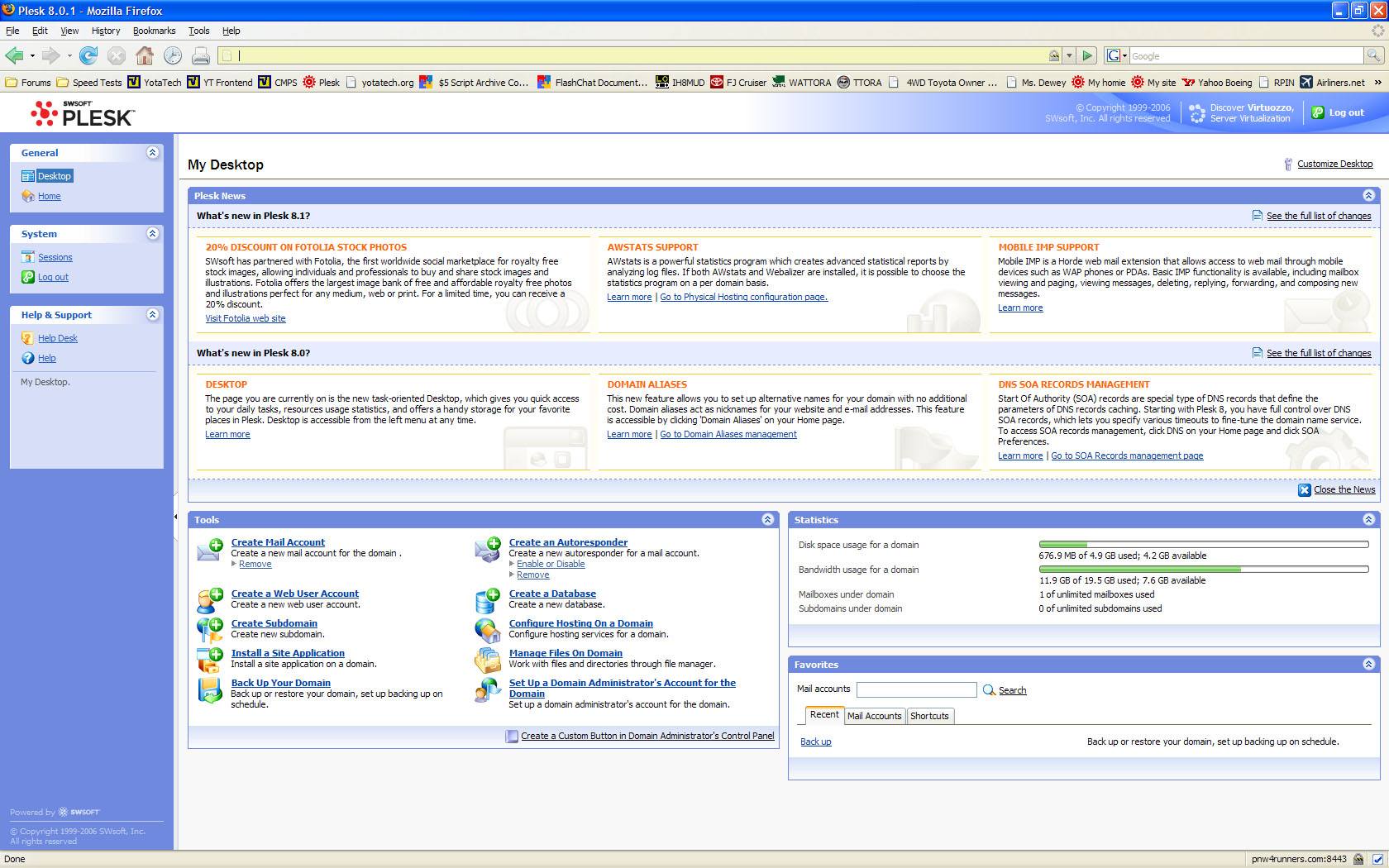Click the Customize Desktop icon

point(1288,165)
